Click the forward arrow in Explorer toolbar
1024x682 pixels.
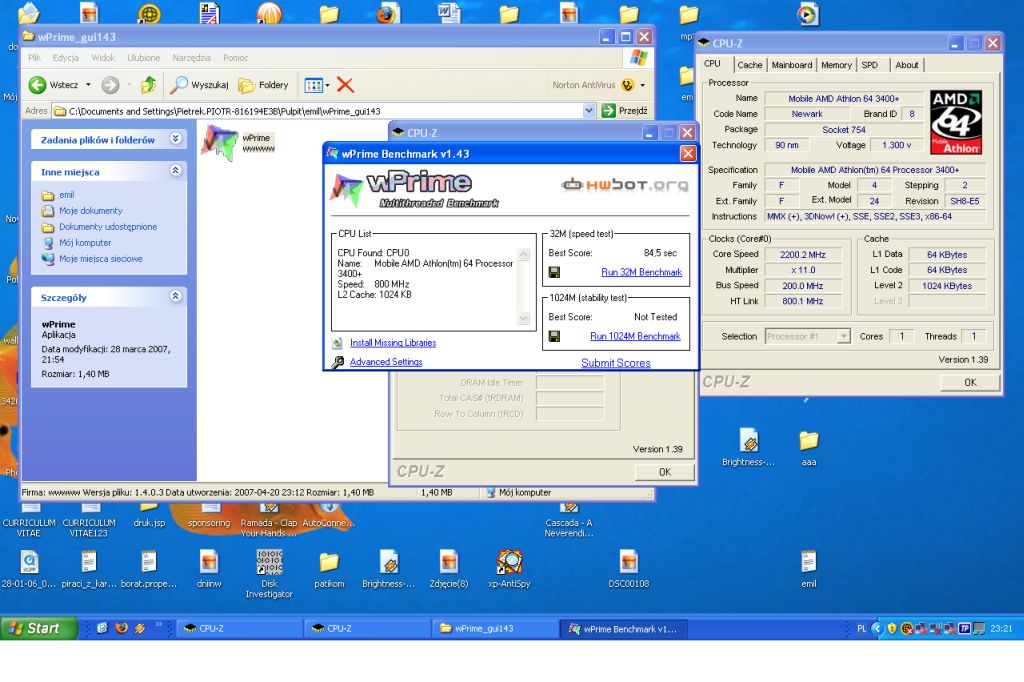(110, 85)
